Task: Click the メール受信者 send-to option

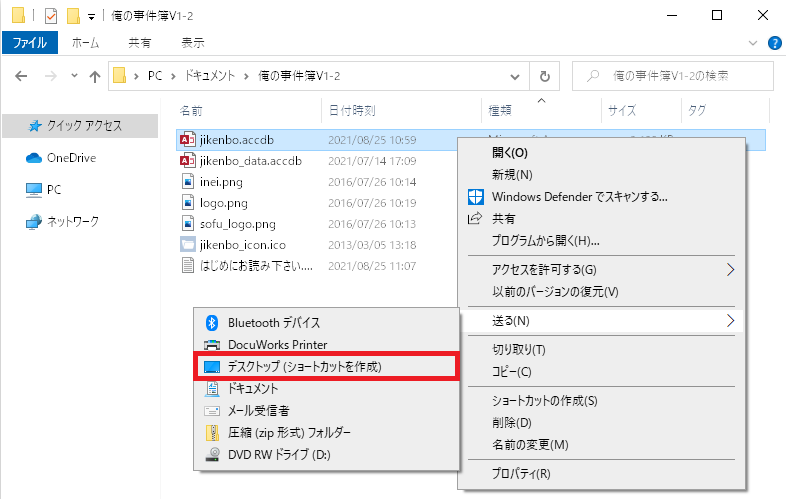Action: click(x=258, y=410)
